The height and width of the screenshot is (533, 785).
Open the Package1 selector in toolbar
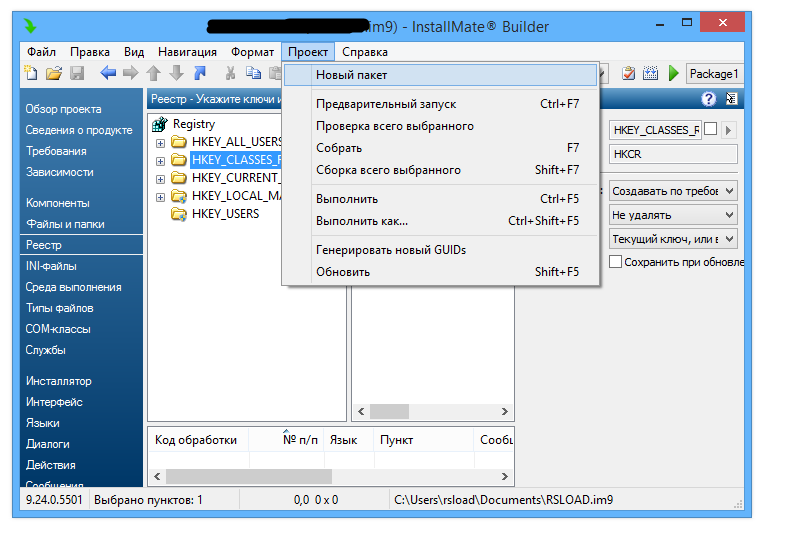[714, 74]
